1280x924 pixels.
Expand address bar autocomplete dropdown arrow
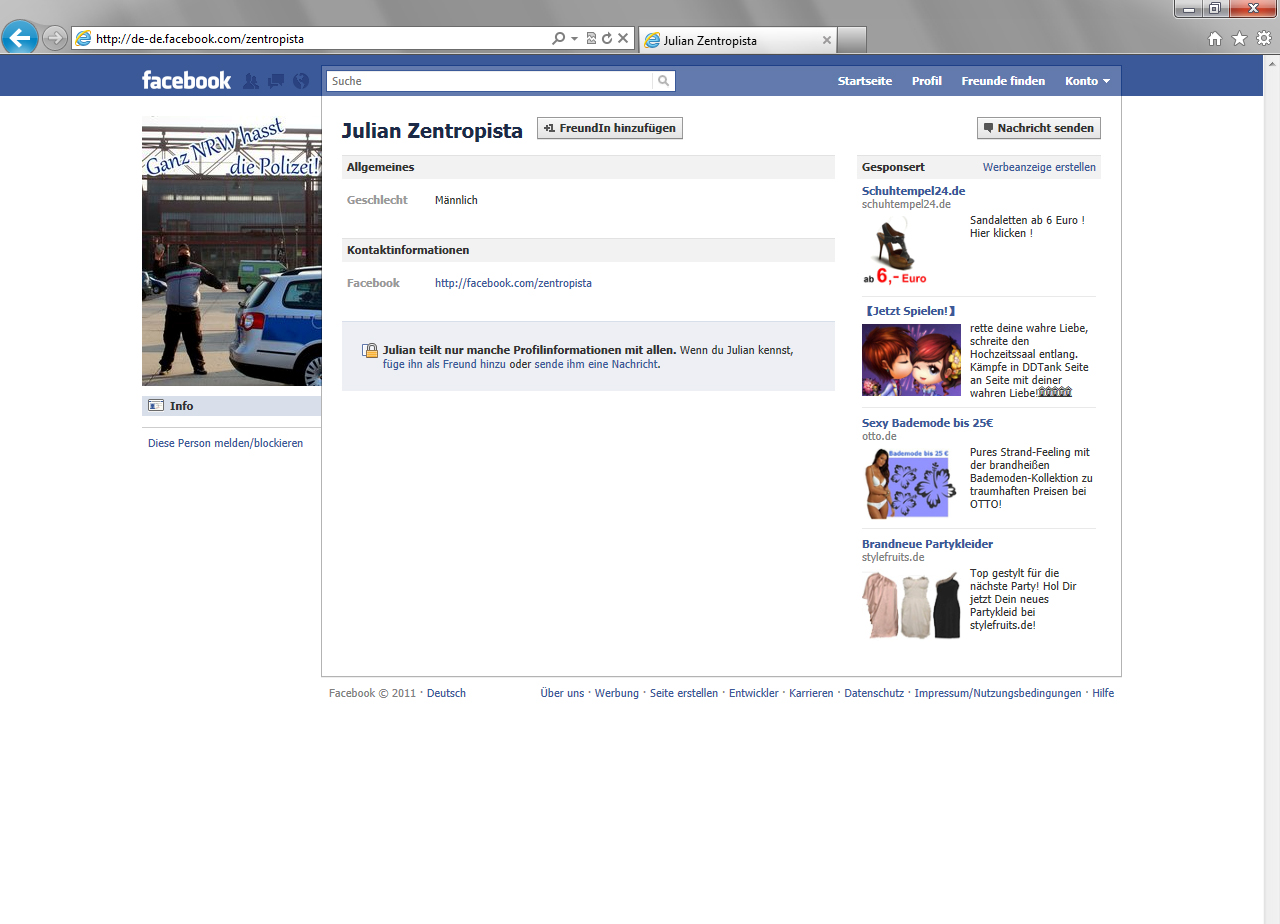(575, 39)
